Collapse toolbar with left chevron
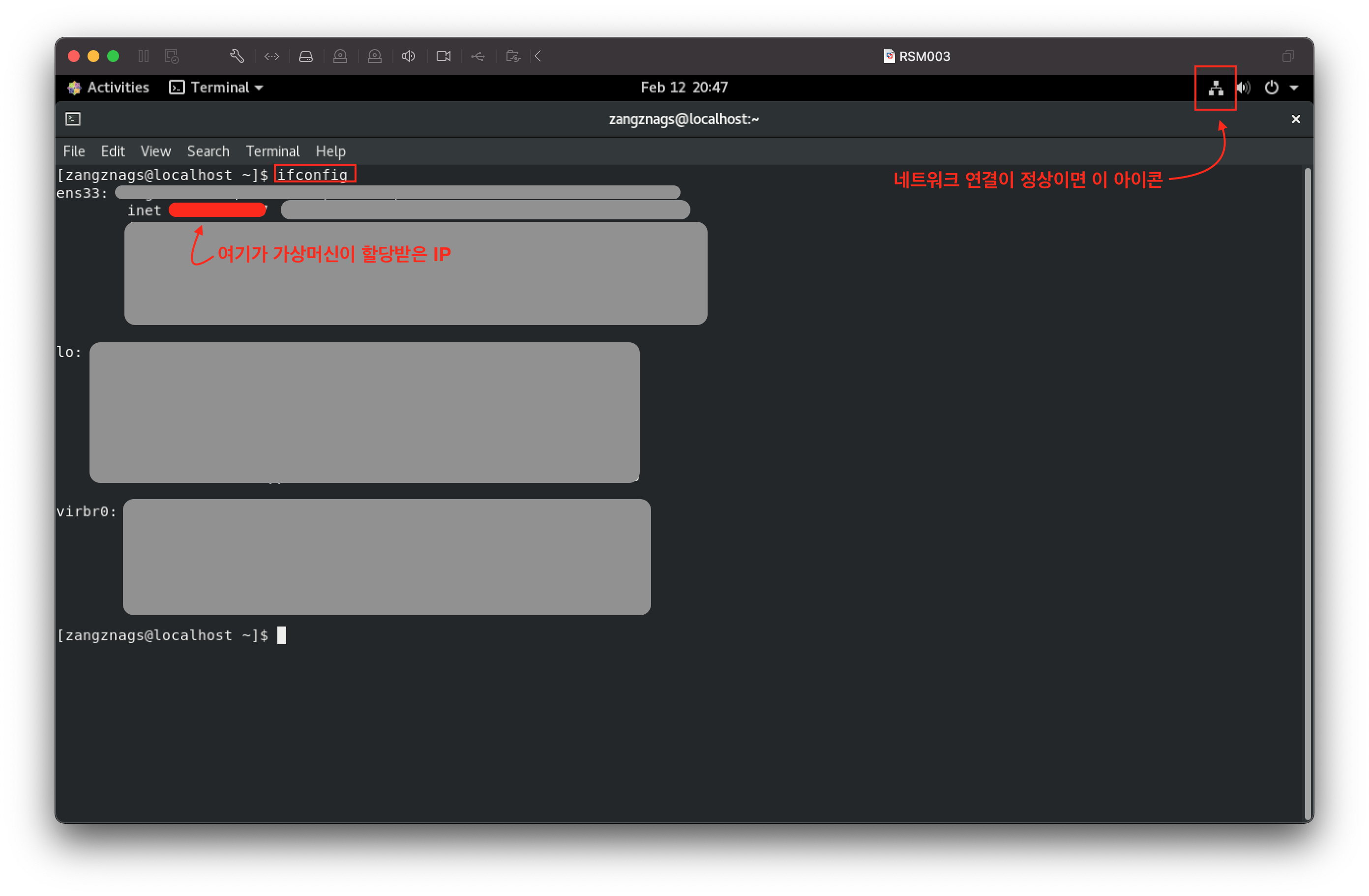The height and width of the screenshot is (896, 1369). 538,56
